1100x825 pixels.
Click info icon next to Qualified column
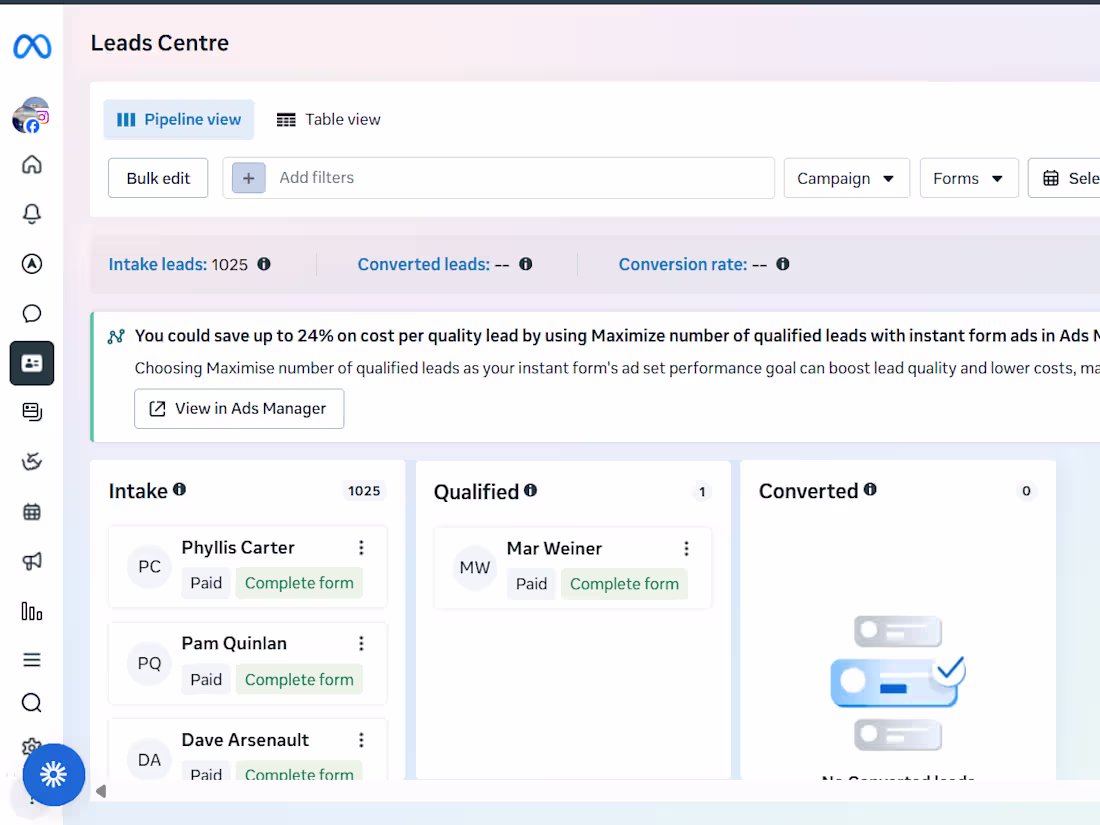(x=530, y=490)
